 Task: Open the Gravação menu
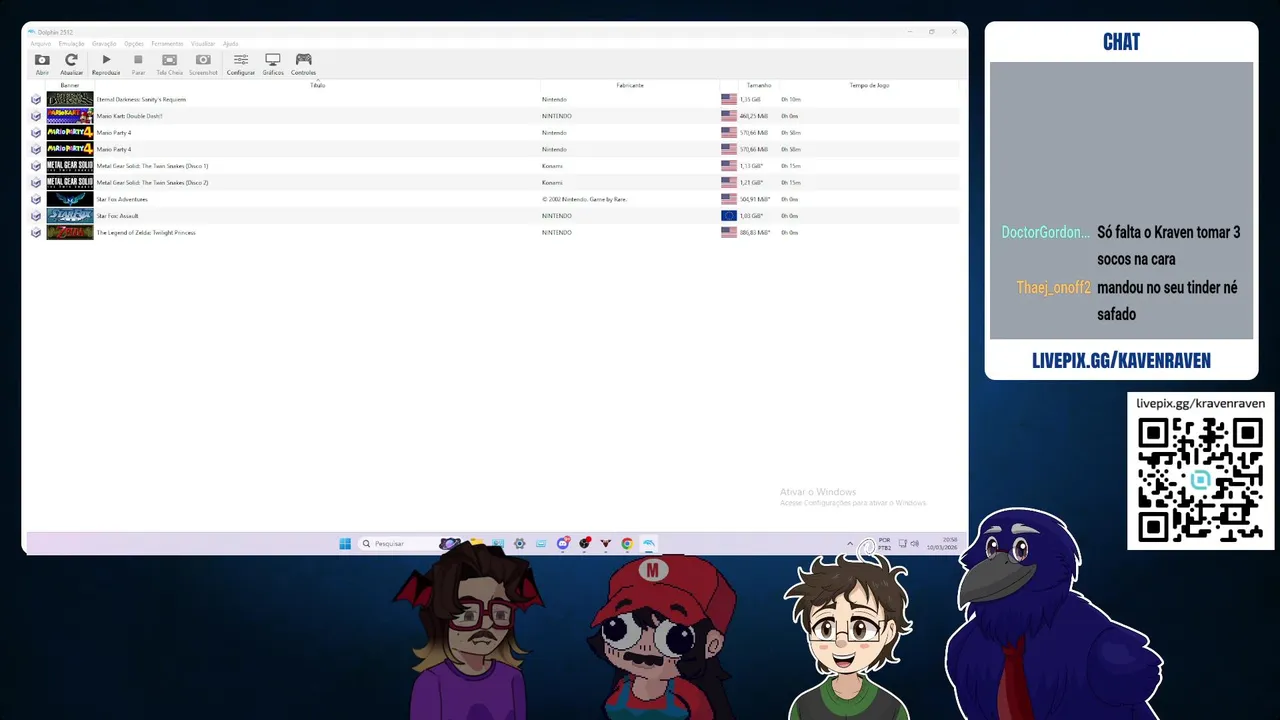[104, 44]
